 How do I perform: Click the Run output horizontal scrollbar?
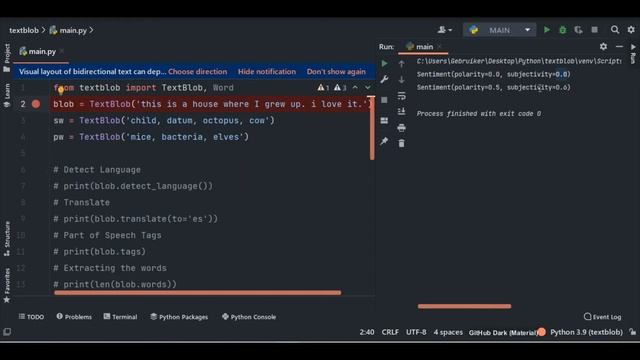pyautogui.click(x=464, y=306)
